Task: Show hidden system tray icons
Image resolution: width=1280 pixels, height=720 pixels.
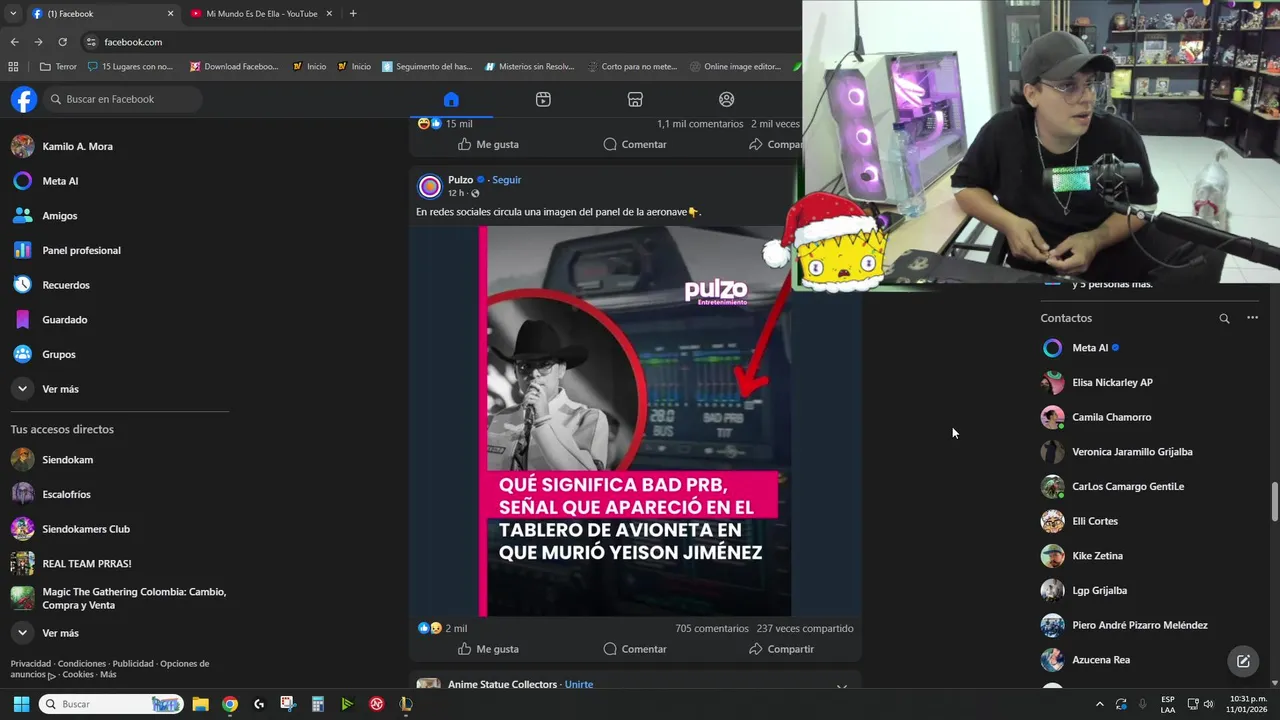Action: coord(1100,704)
